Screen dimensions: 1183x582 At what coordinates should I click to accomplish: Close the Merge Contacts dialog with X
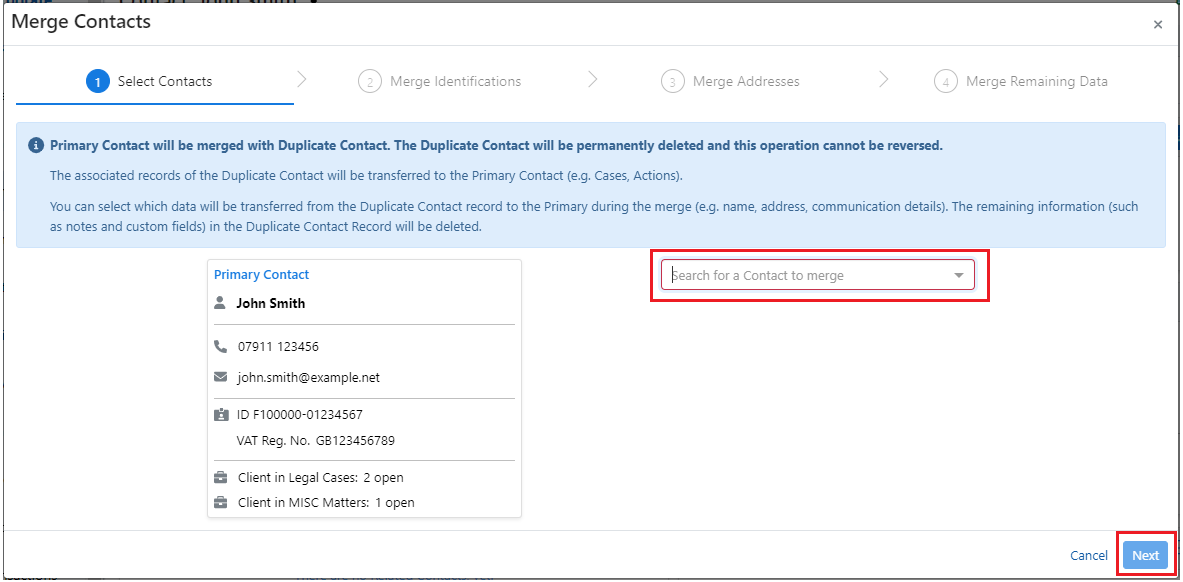(1158, 25)
